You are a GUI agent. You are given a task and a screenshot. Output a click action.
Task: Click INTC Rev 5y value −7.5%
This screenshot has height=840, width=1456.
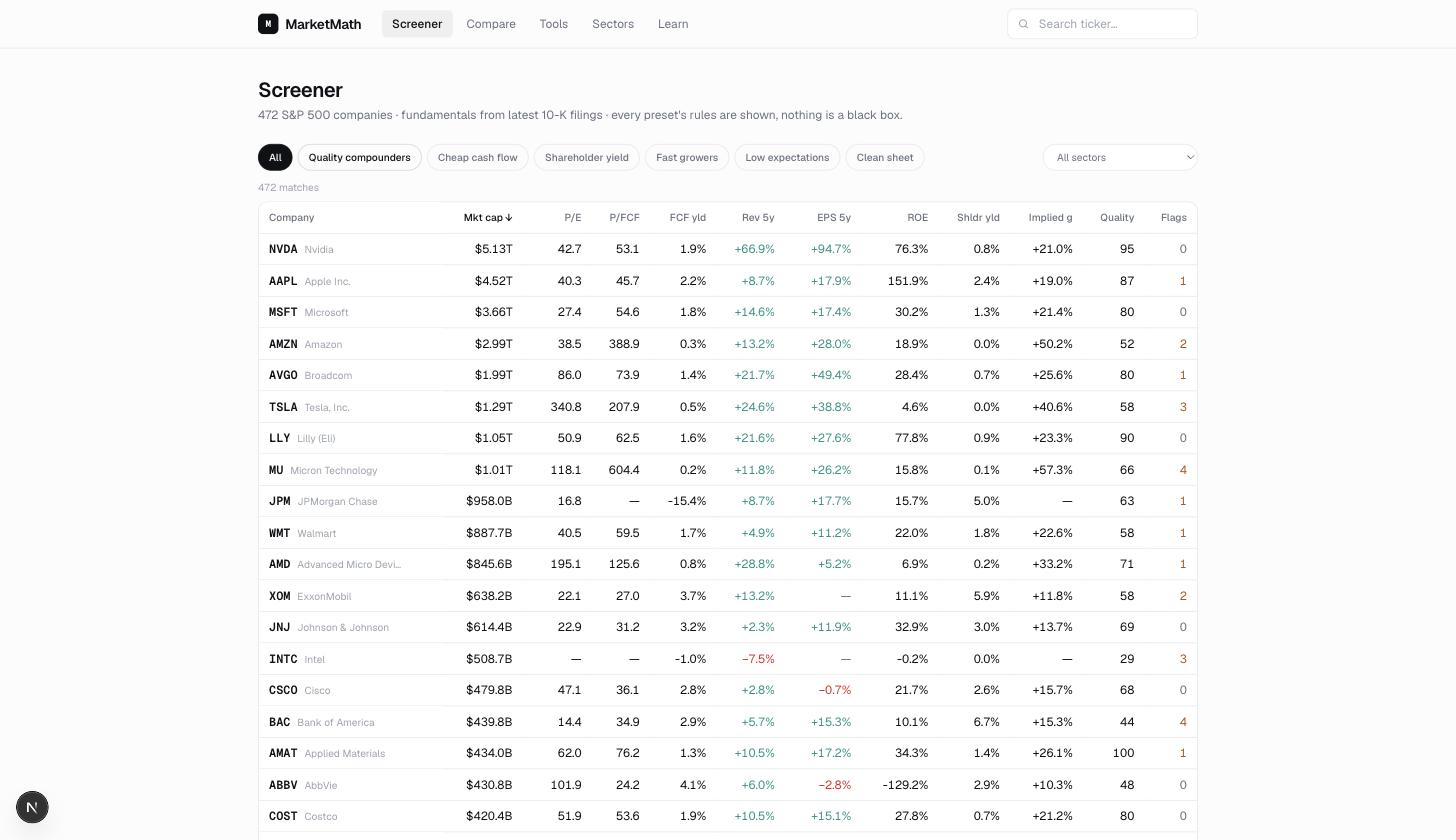click(x=758, y=659)
